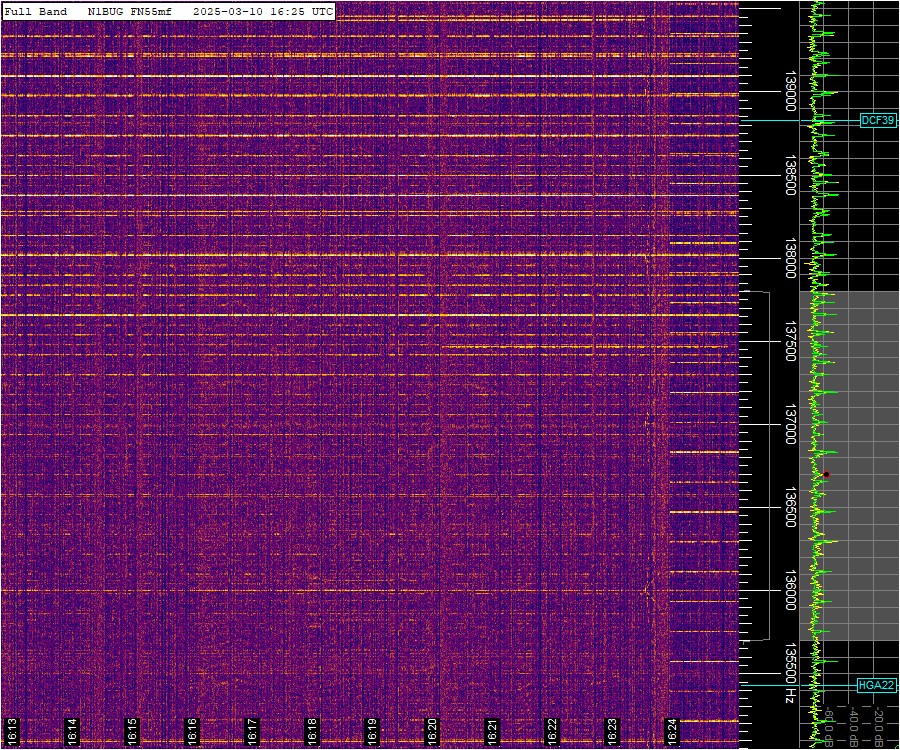The image size is (900, 750).
Task: Click the 136500 frequency scale label
Action: pos(790,509)
